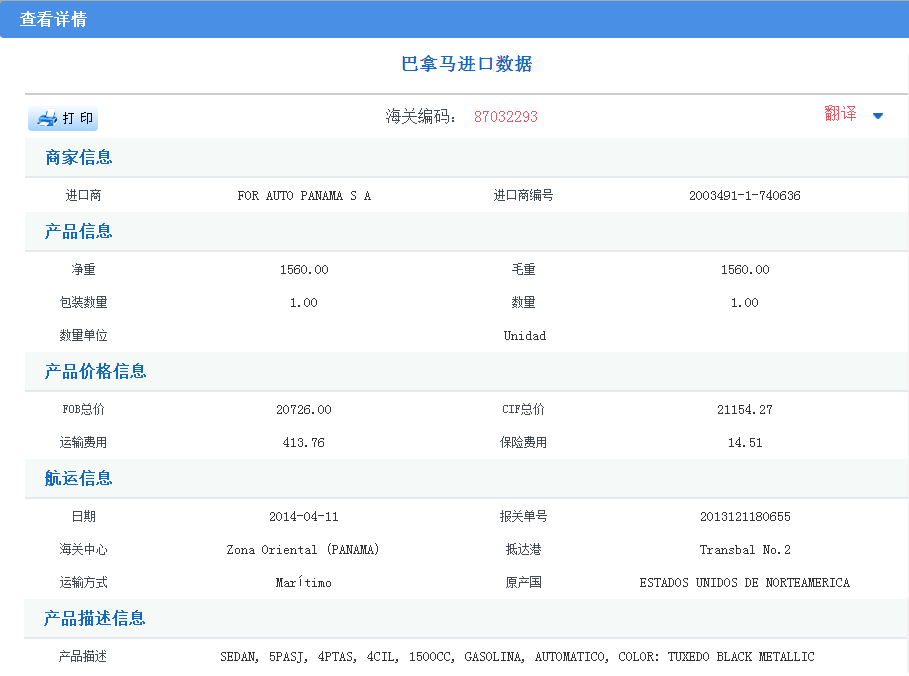
Task: Click the 巴拿马进口数据 heading
Action: 466,65
